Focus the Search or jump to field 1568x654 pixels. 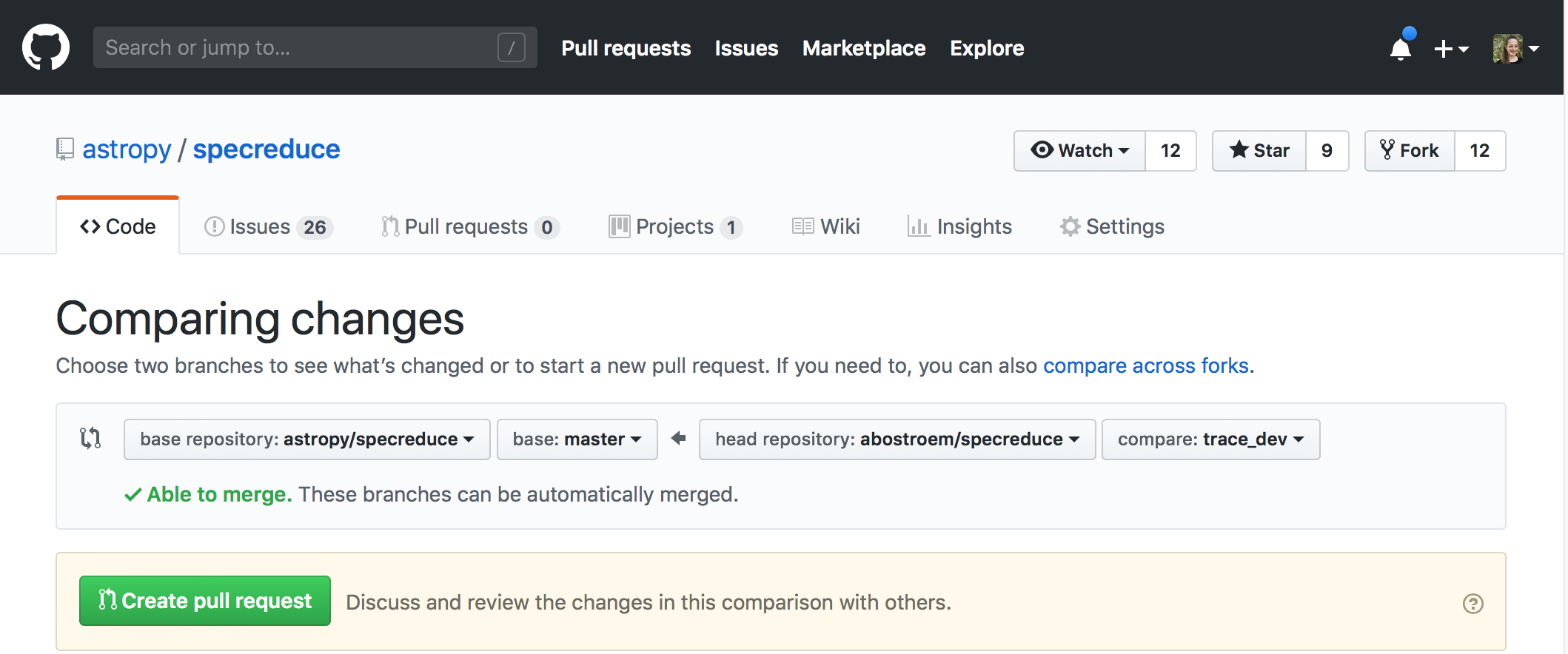pyautogui.click(x=296, y=48)
